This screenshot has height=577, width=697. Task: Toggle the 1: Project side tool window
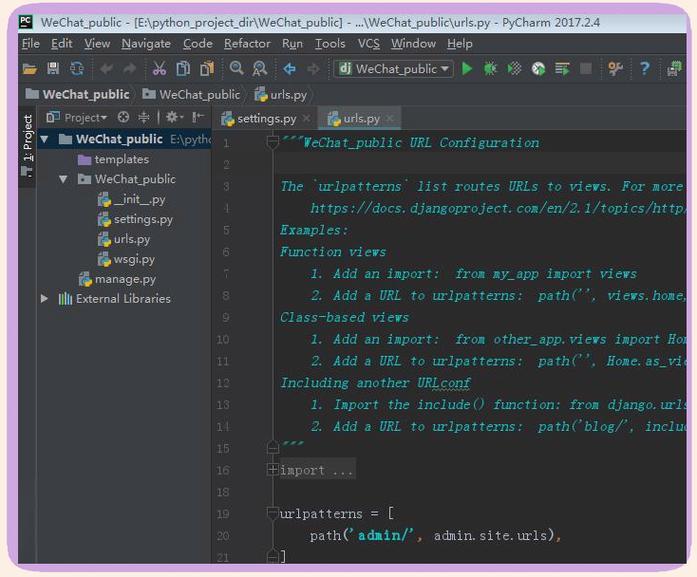28,145
